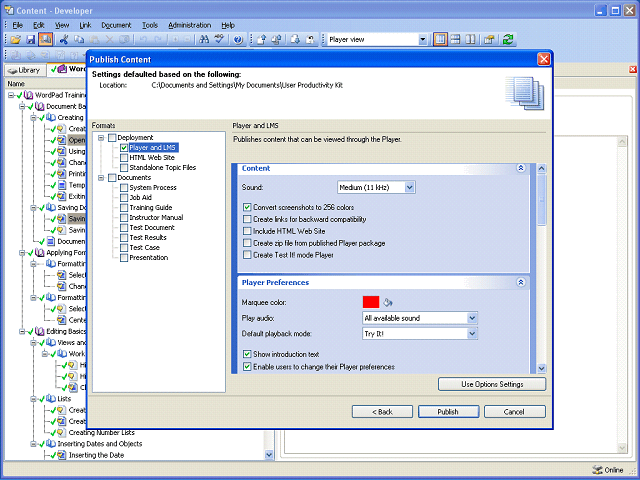Click the Save disk toolbar icon
This screenshot has width=640, height=480.
pyautogui.click(x=31, y=40)
